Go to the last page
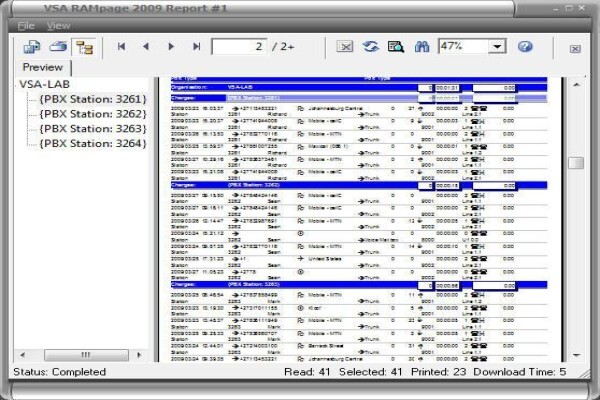This screenshot has height=400, width=600. point(196,47)
